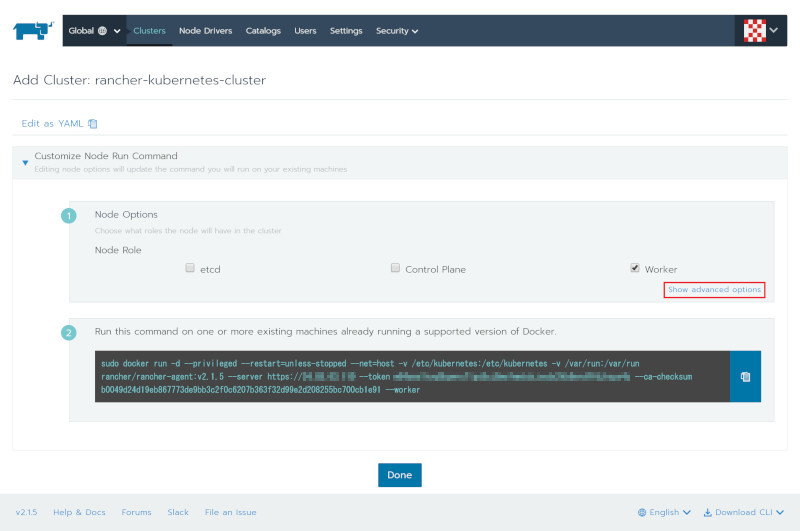The image size is (800, 531).
Task: Collapse the Customize Node Run Command section
Action: coord(25,163)
